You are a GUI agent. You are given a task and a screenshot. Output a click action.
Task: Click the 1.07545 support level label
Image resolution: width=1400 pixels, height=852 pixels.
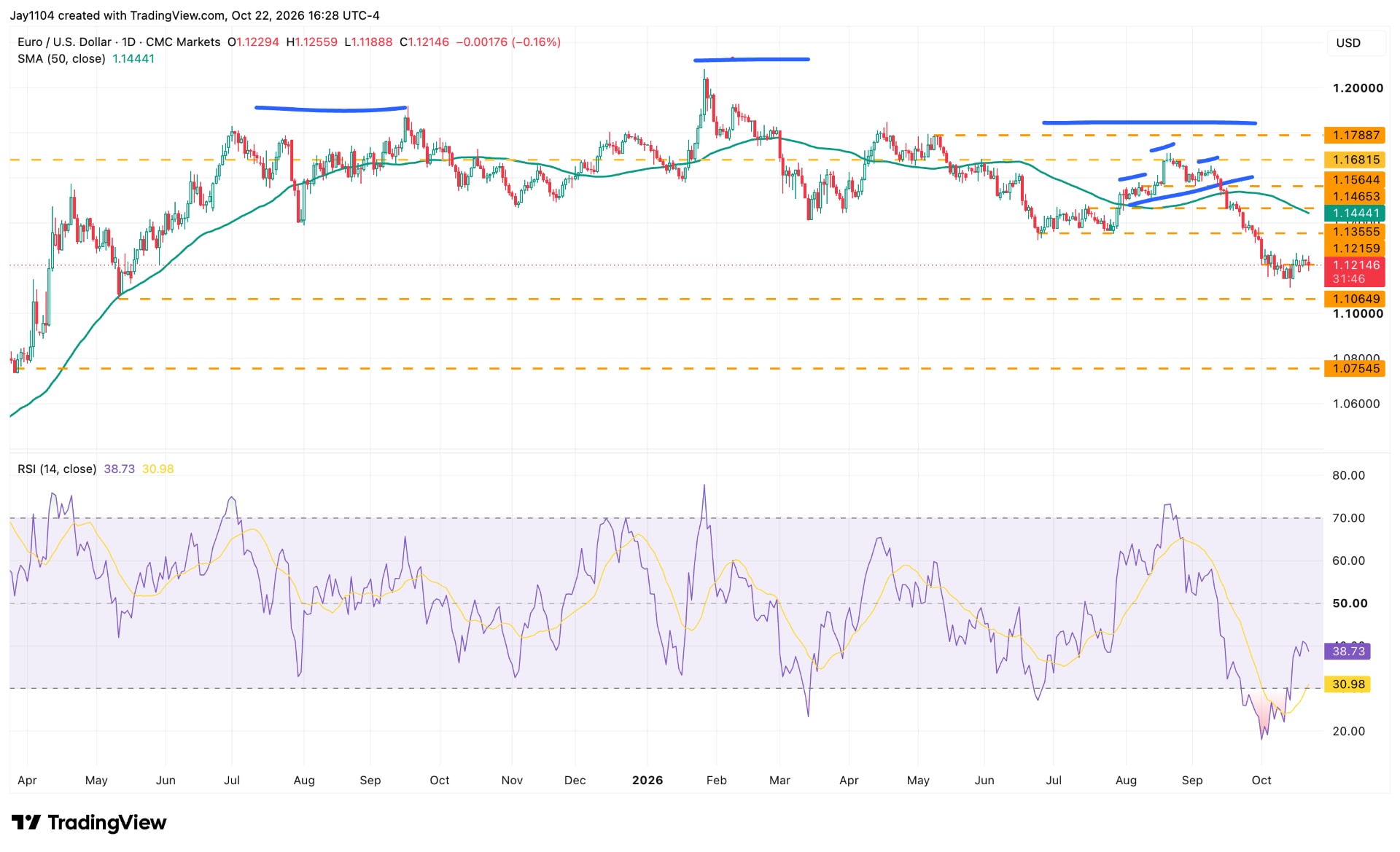[x=1355, y=369]
